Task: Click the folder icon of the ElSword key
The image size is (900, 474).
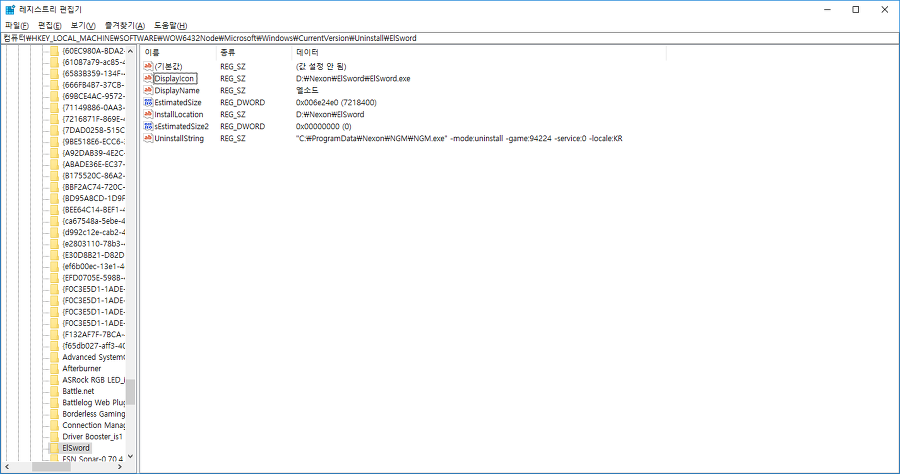Action: (x=54, y=448)
